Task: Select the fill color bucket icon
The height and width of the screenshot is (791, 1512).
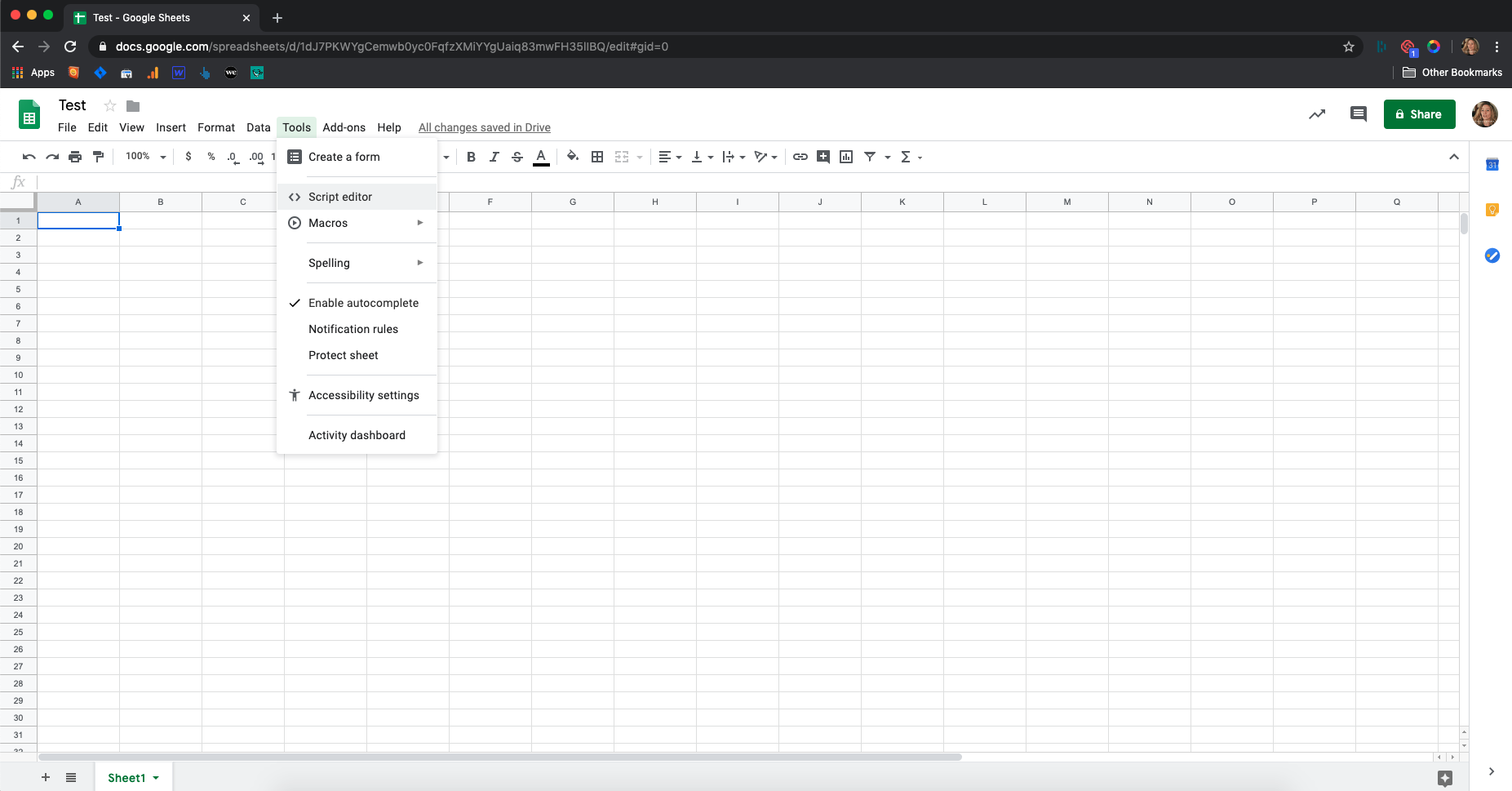Action: click(x=573, y=157)
